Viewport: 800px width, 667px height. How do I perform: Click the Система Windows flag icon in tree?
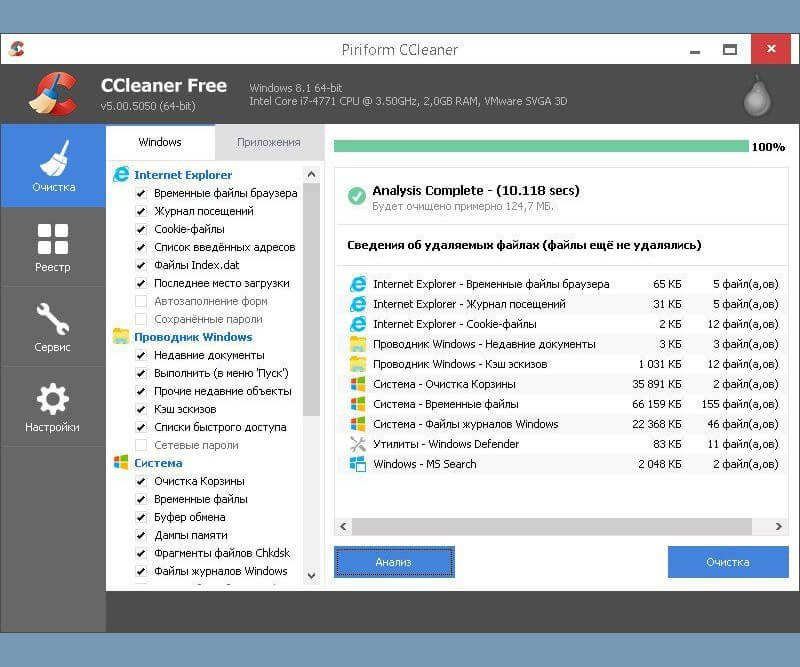pos(121,462)
